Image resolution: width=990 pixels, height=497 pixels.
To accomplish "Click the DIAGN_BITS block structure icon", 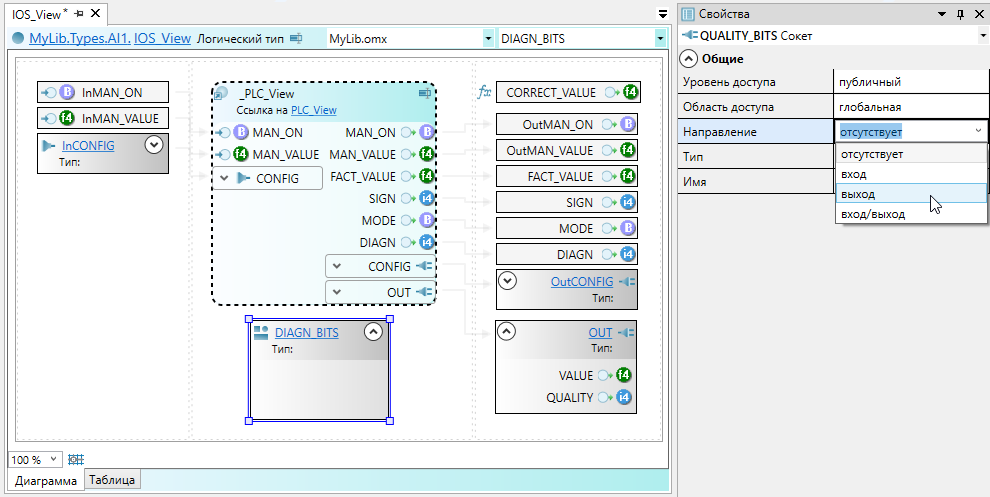I will coord(260,333).
